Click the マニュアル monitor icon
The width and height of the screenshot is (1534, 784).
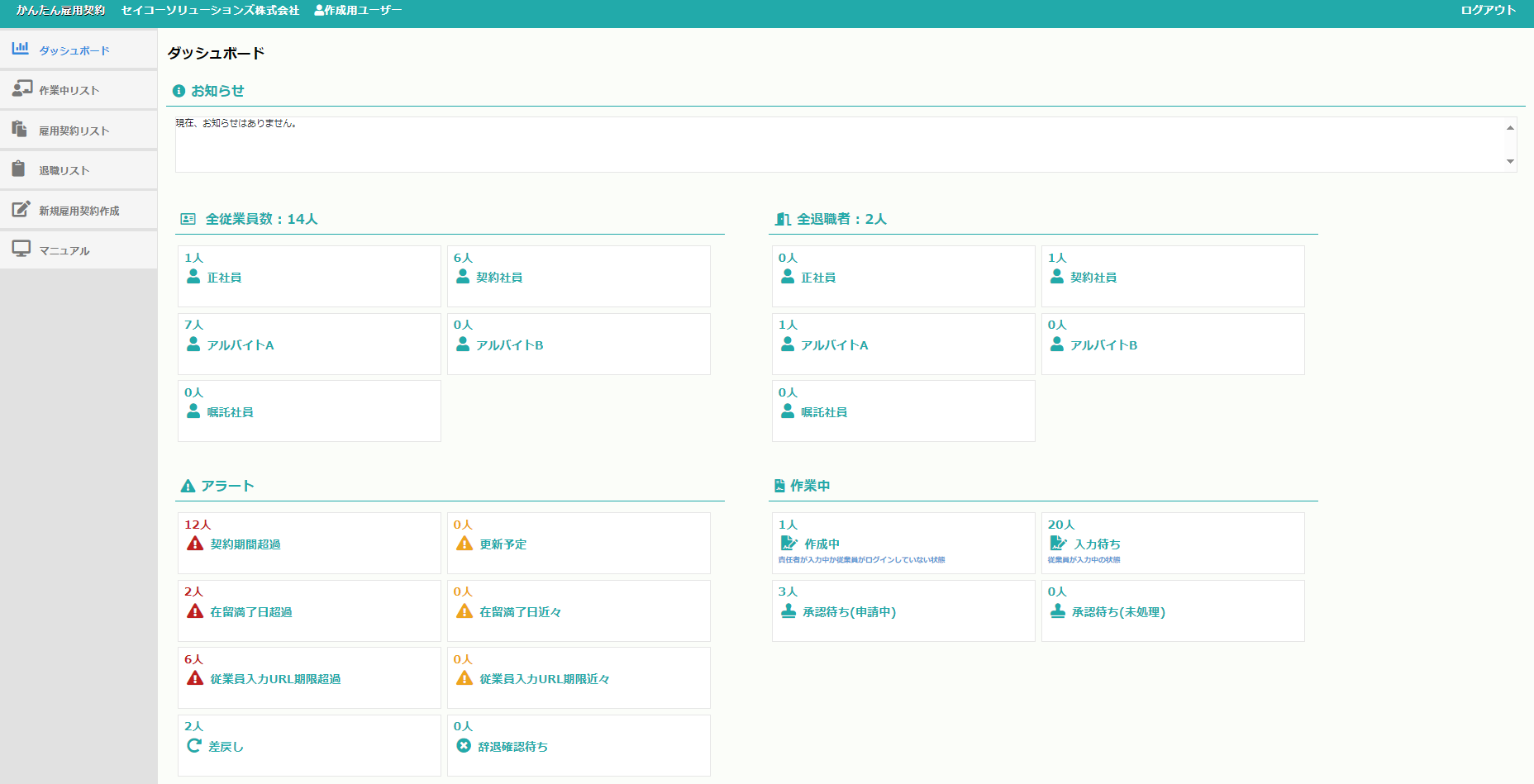pos(21,249)
